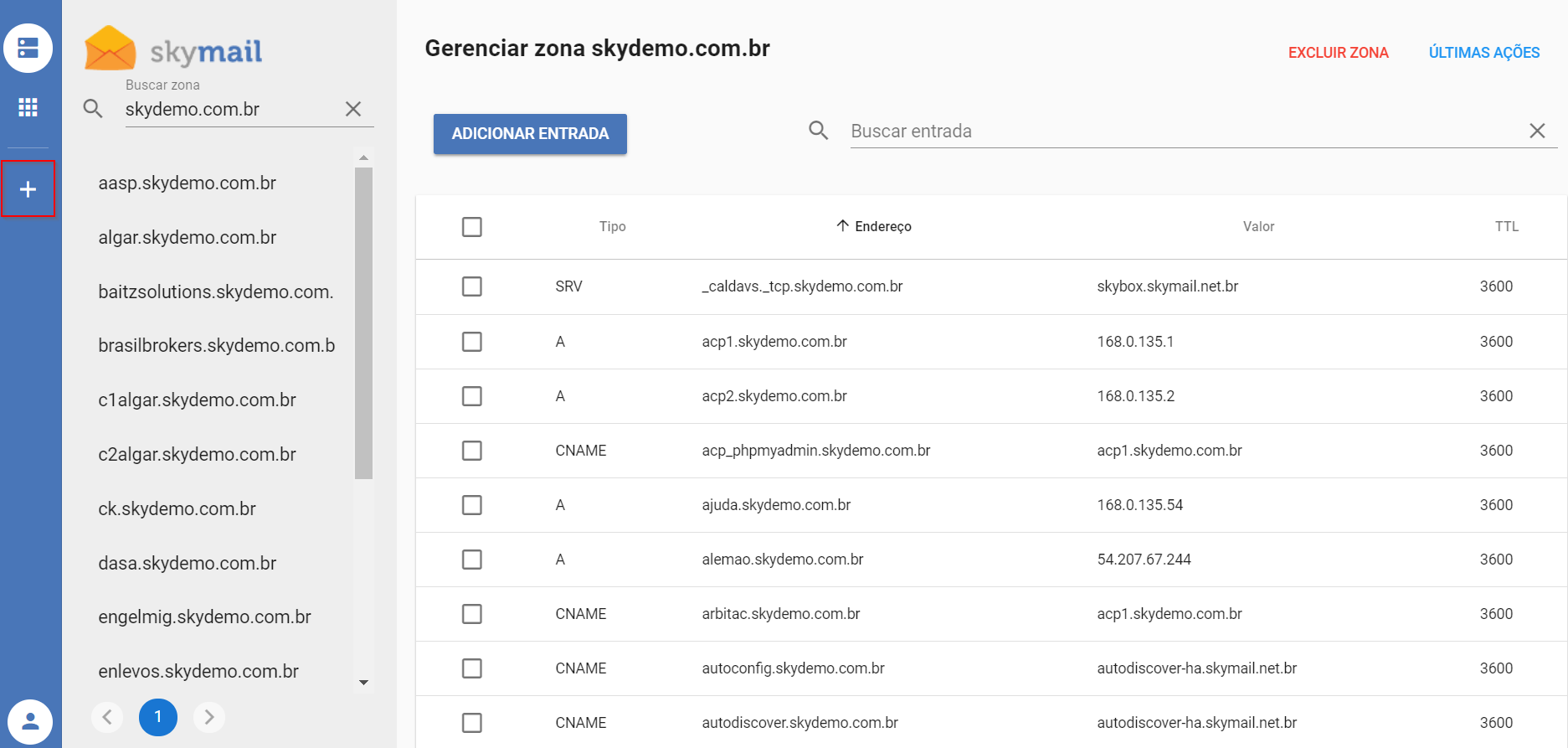Clear the Buscar entrada search field
The height and width of the screenshot is (748, 1568).
pos(1537,131)
